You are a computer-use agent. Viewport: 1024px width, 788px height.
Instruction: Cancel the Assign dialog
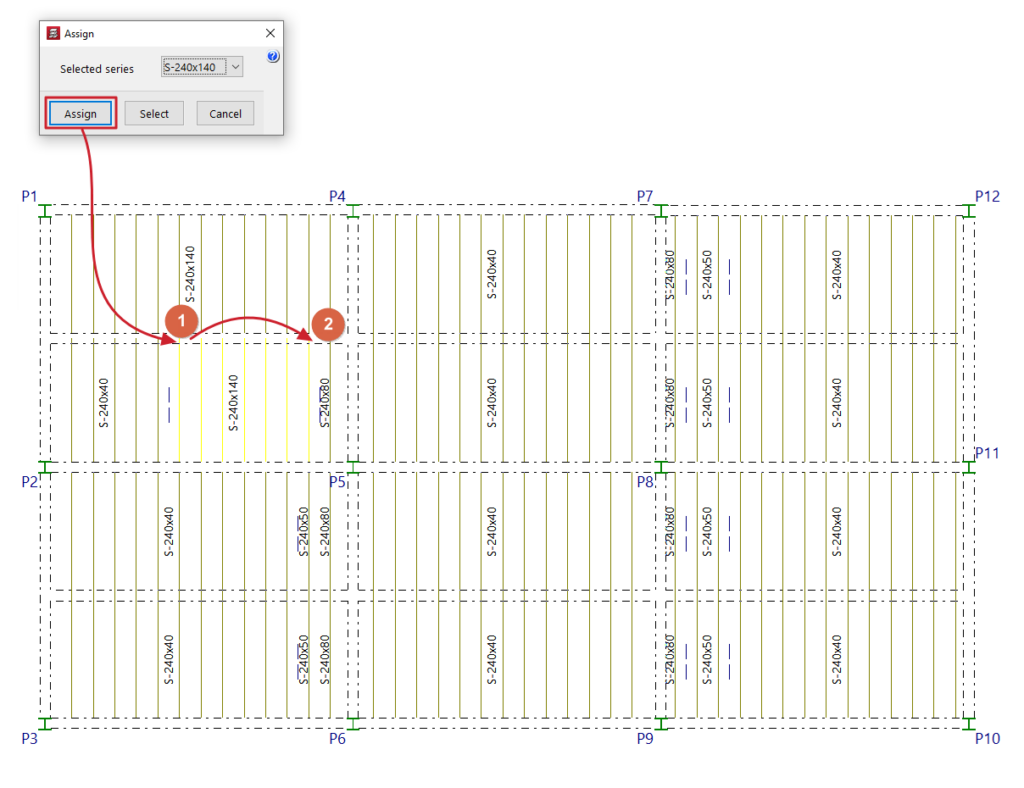click(225, 114)
